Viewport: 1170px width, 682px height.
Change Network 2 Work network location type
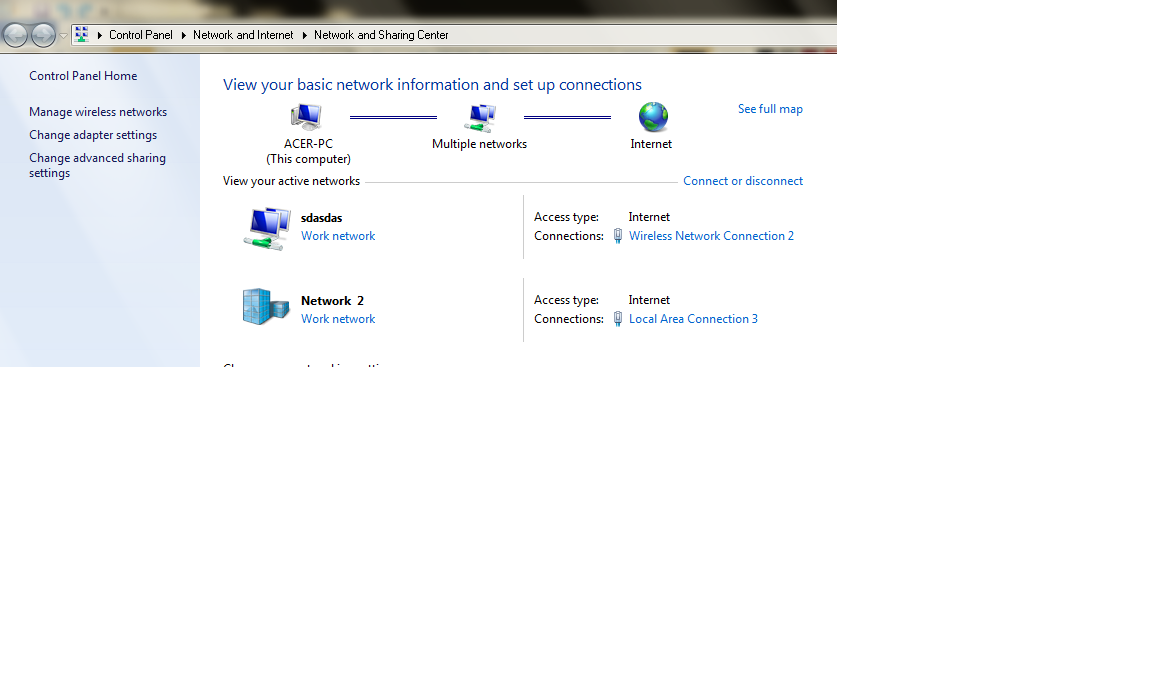[338, 319]
